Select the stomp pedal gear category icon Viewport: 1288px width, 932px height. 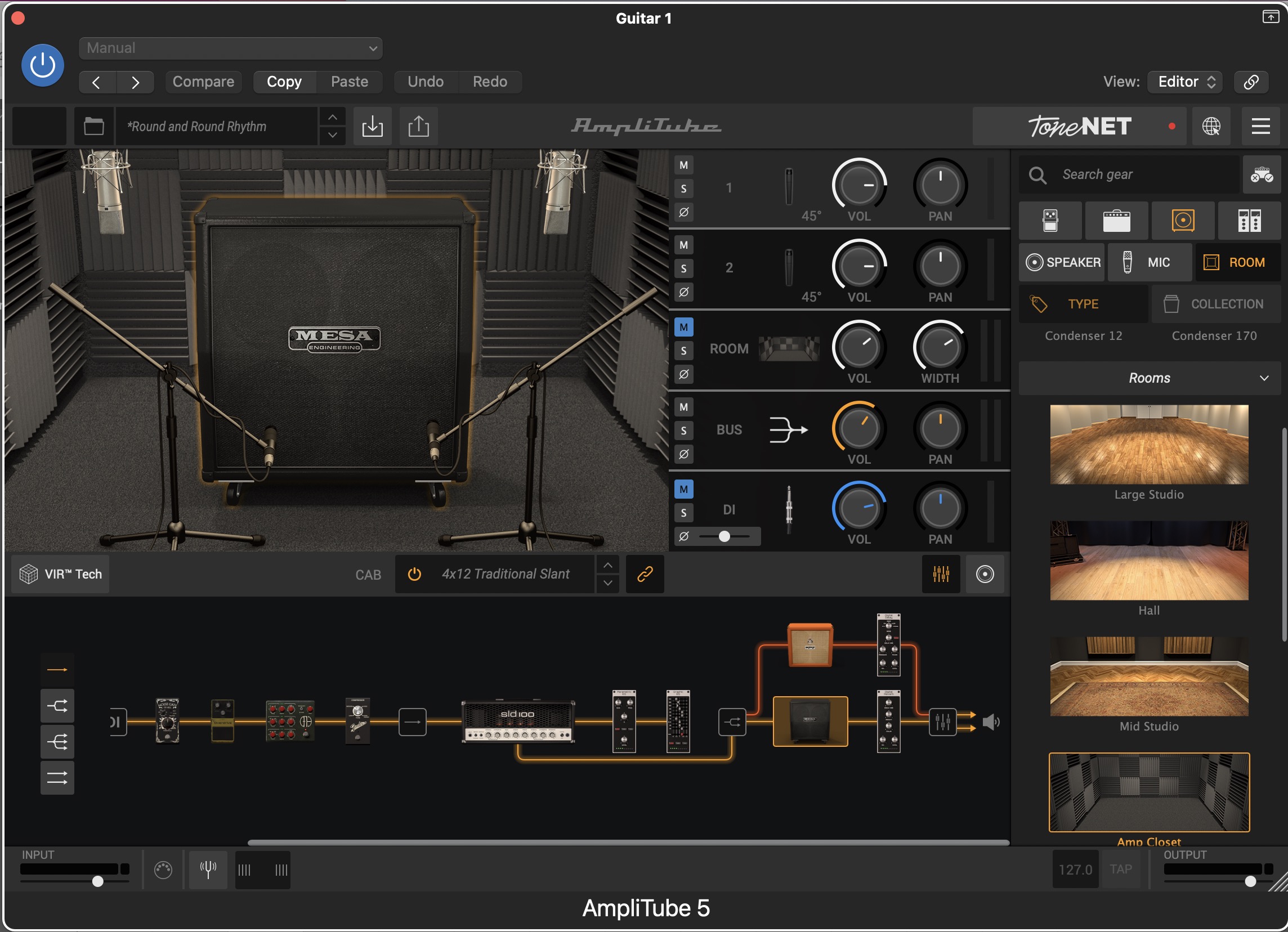(x=1050, y=221)
